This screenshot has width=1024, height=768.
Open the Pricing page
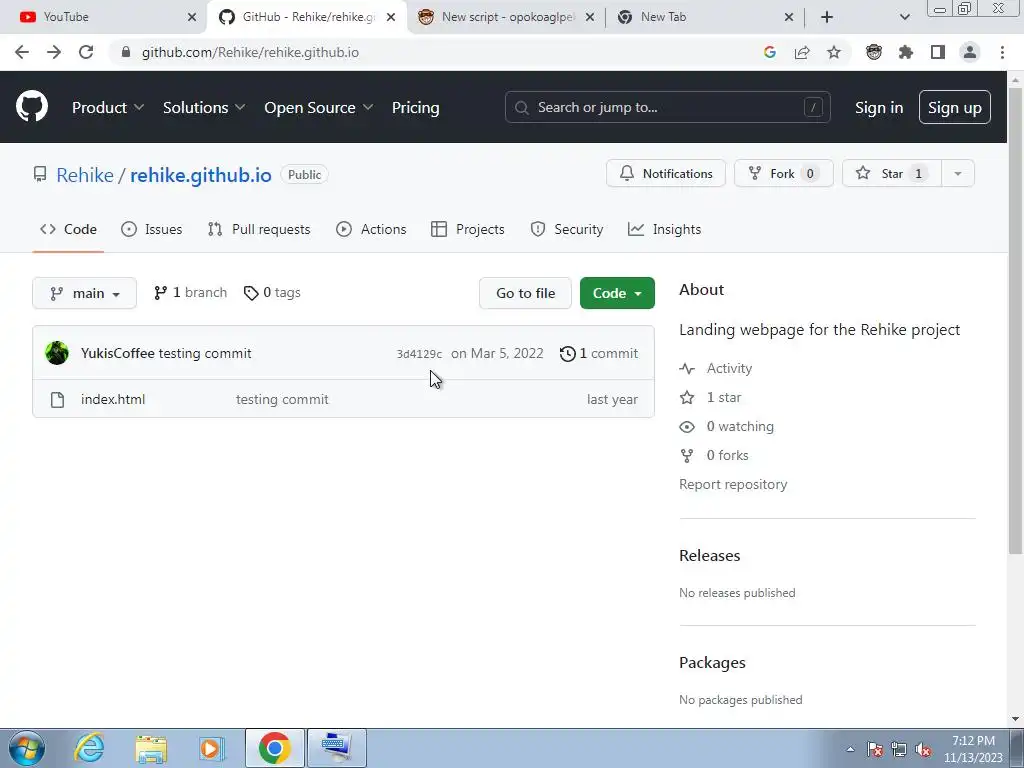(415, 108)
